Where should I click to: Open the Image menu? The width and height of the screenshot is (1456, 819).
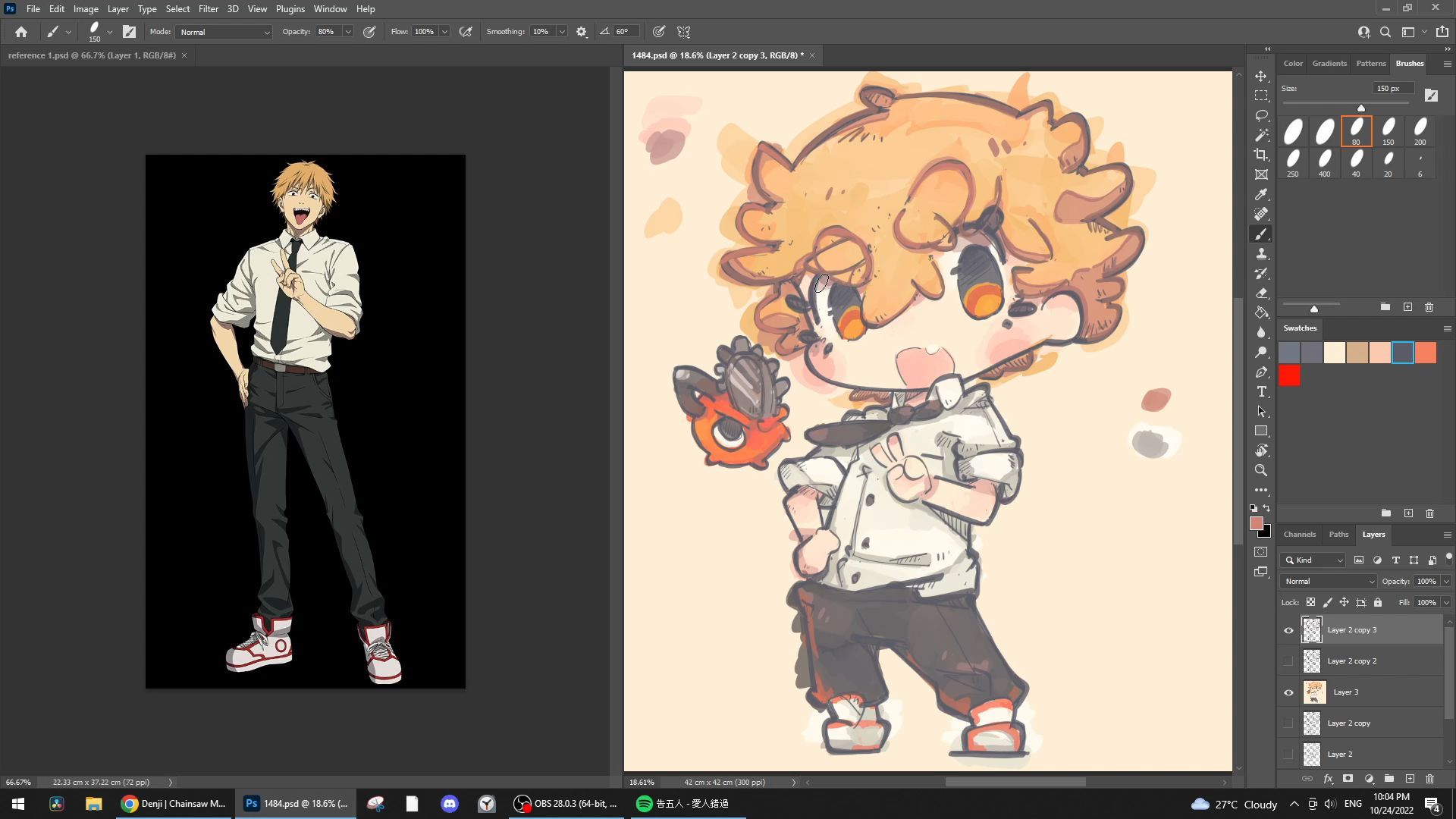86,9
